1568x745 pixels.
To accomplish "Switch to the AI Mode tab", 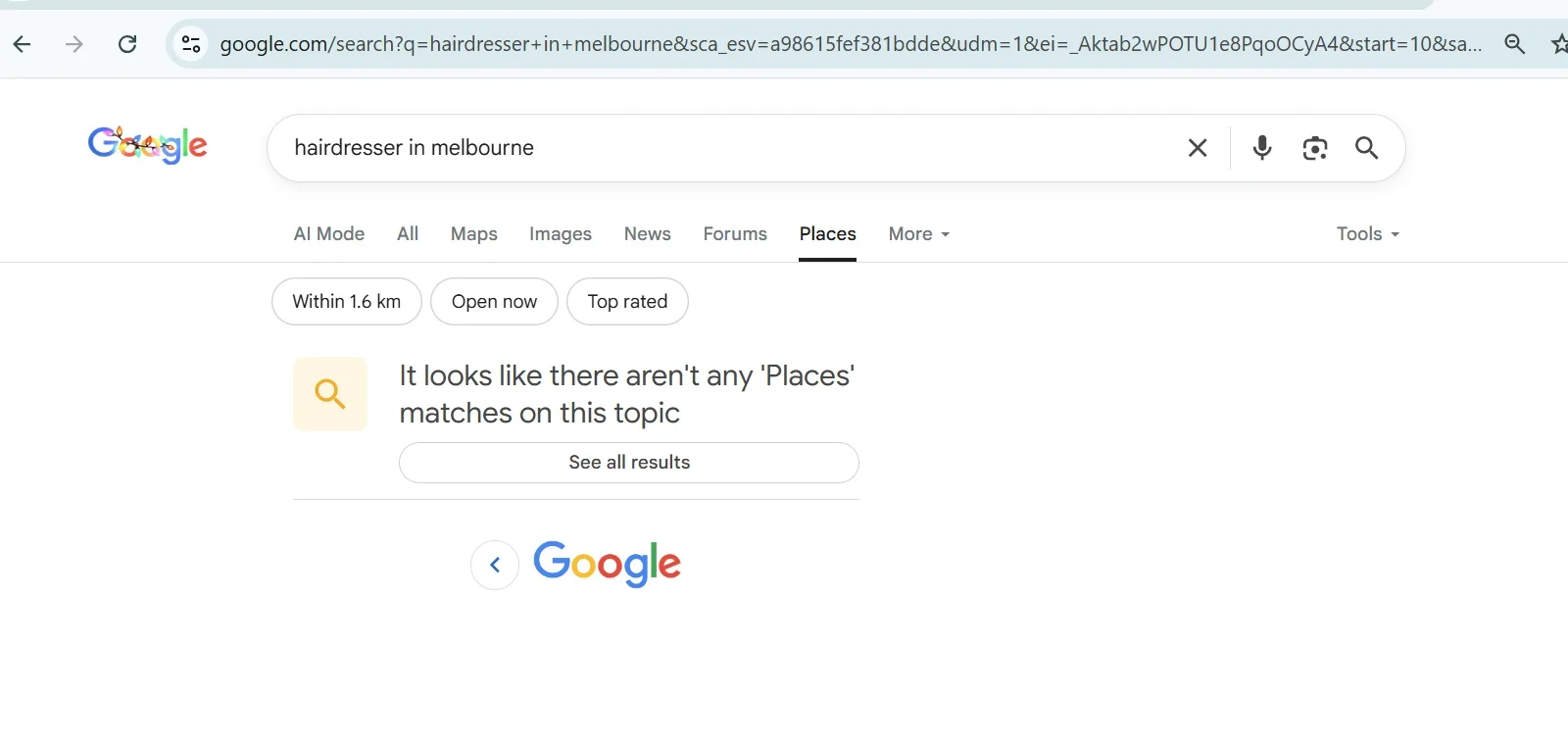I will pos(329,234).
